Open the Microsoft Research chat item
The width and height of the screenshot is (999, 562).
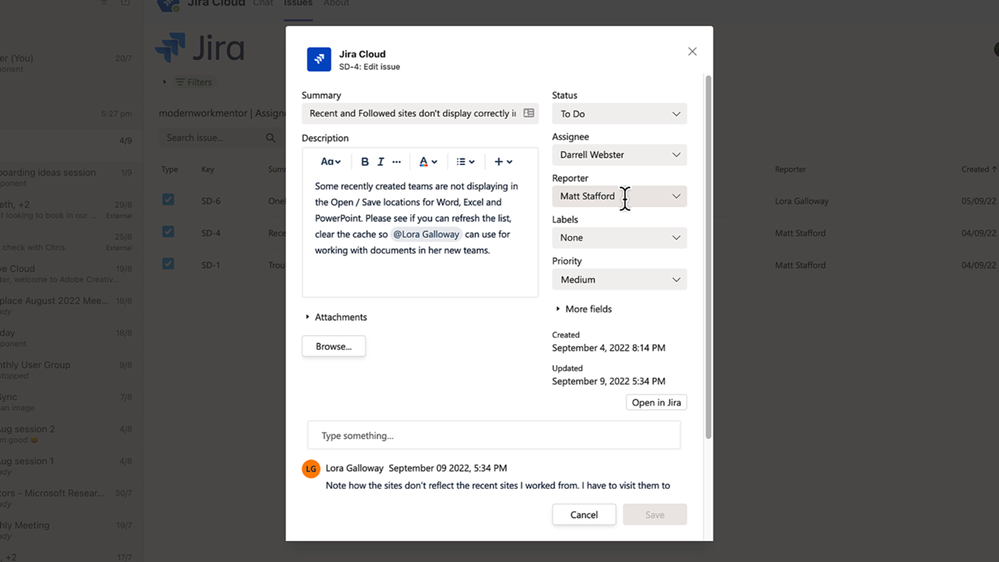click(66, 498)
